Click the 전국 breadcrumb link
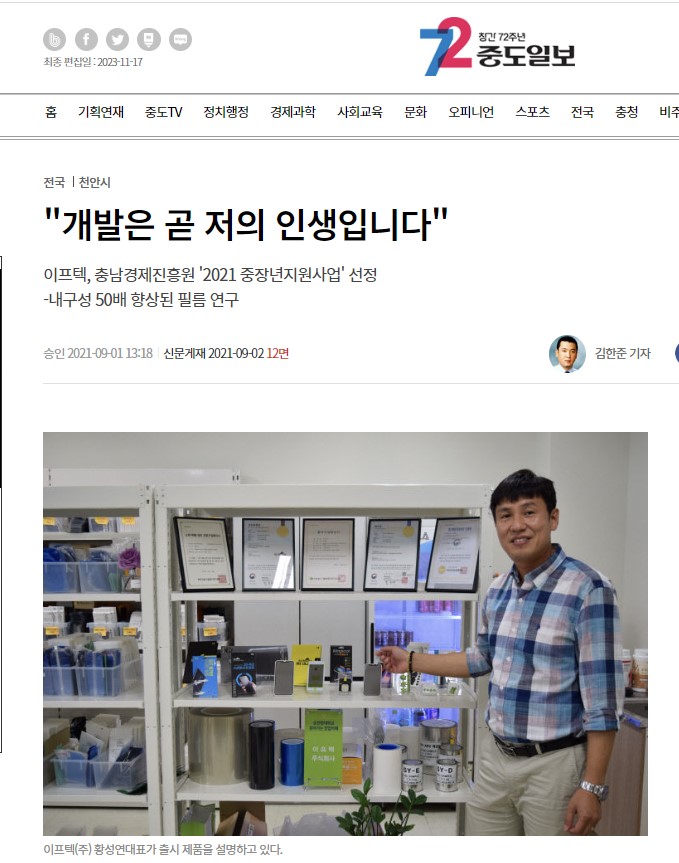679x863 pixels. click(54, 182)
